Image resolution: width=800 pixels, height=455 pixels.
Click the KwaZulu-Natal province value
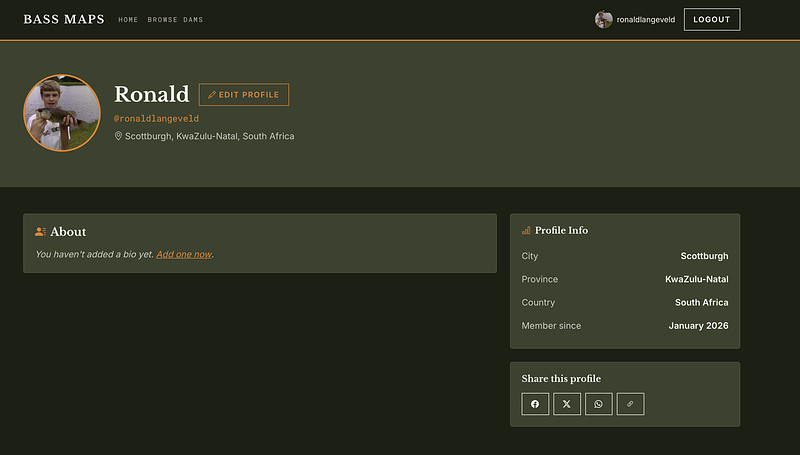pos(696,279)
